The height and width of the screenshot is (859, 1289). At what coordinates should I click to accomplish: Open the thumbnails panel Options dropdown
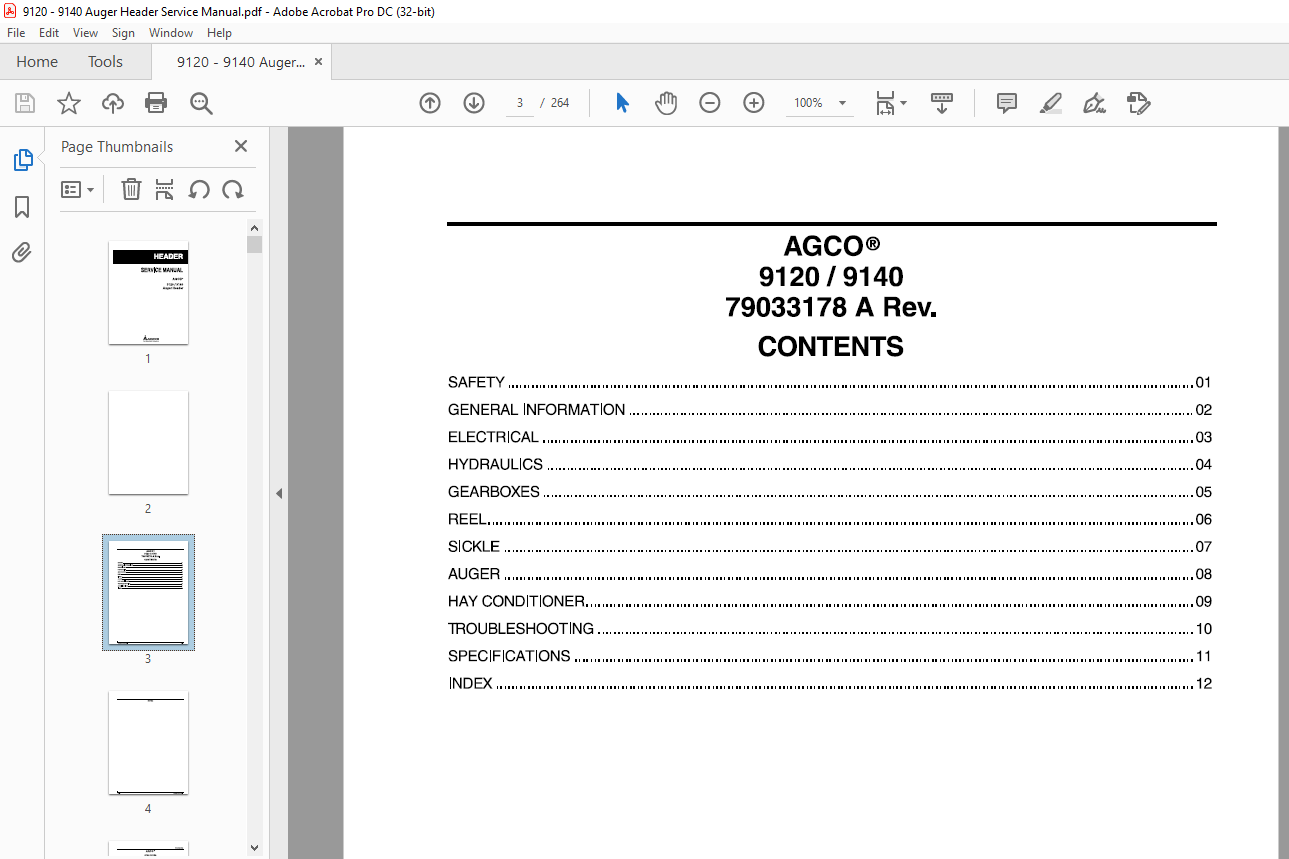pos(78,189)
